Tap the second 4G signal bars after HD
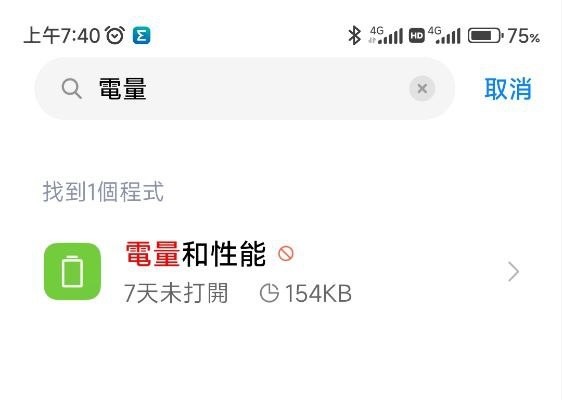The image size is (562, 400). click(x=444, y=35)
